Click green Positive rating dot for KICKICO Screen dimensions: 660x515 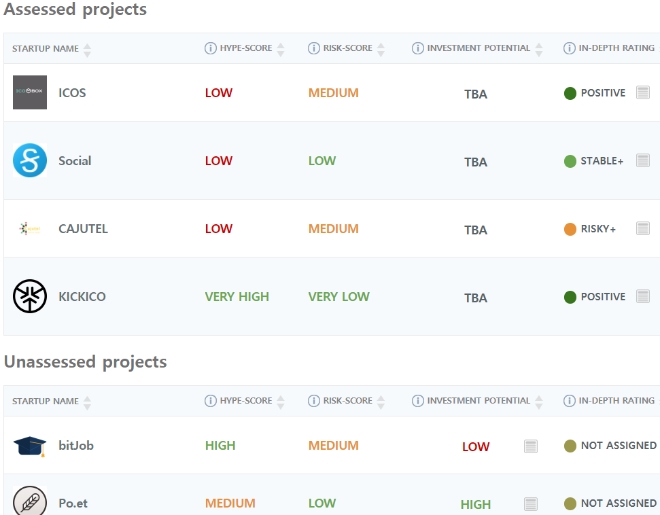pyautogui.click(x=570, y=297)
